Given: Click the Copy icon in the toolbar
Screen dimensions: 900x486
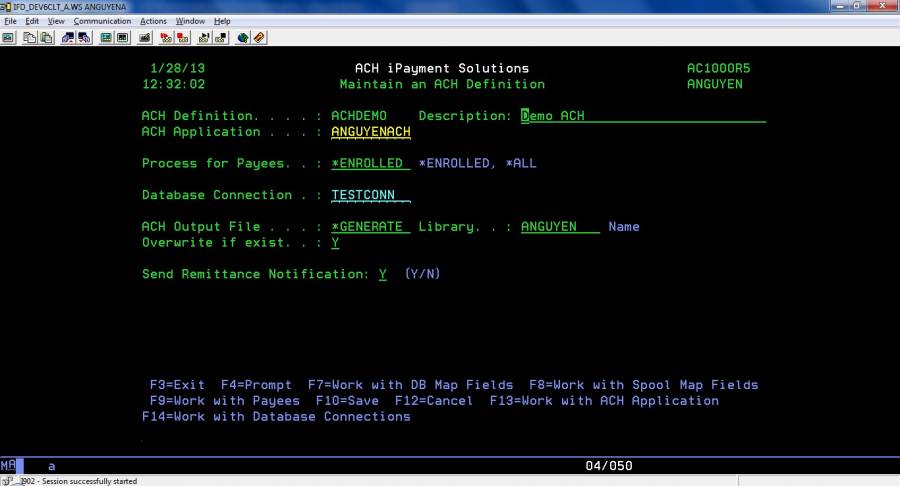Looking at the screenshot, I should (x=30, y=38).
